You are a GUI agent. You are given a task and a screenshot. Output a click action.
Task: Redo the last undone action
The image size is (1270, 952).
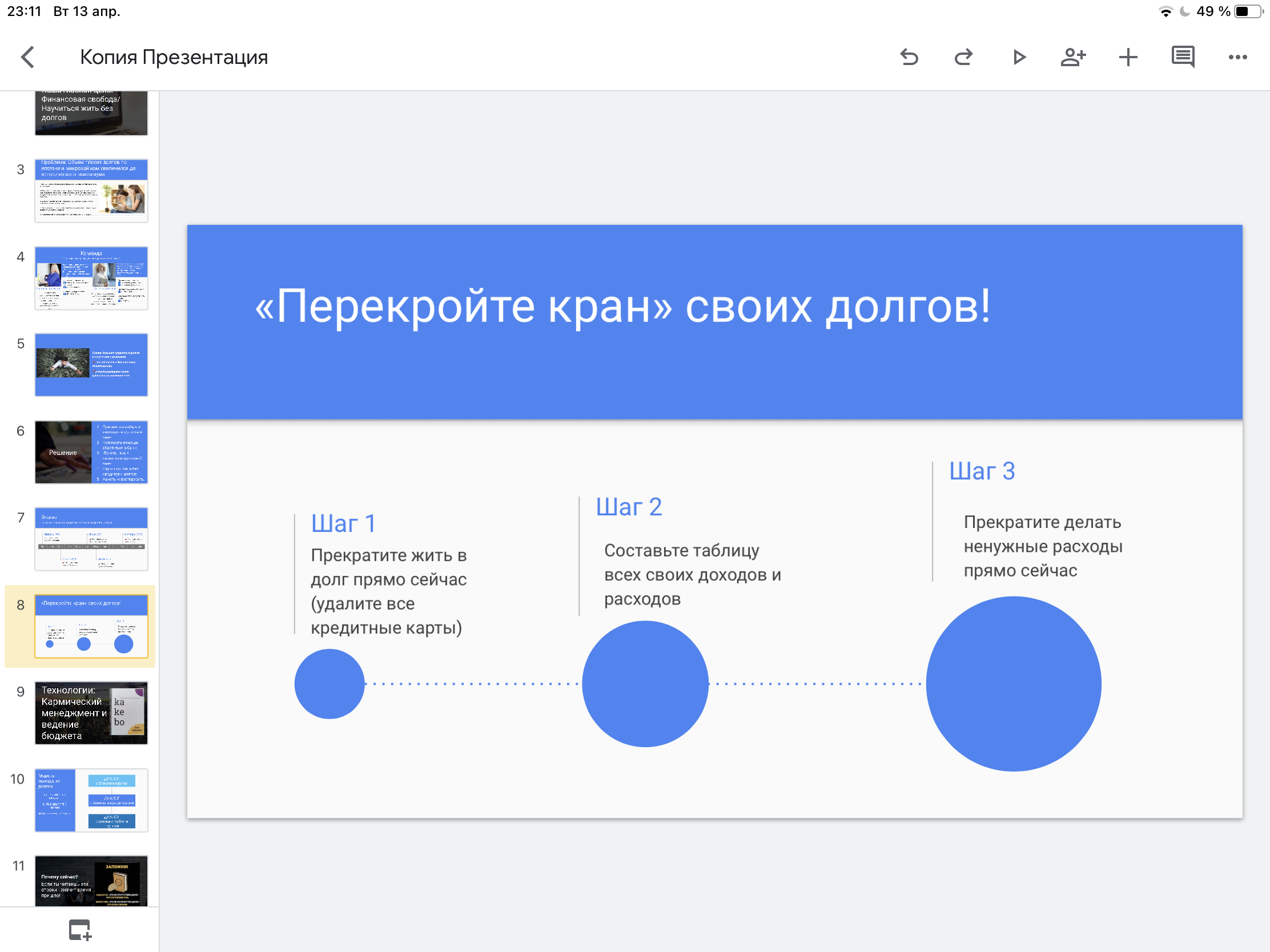coord(963,57)
